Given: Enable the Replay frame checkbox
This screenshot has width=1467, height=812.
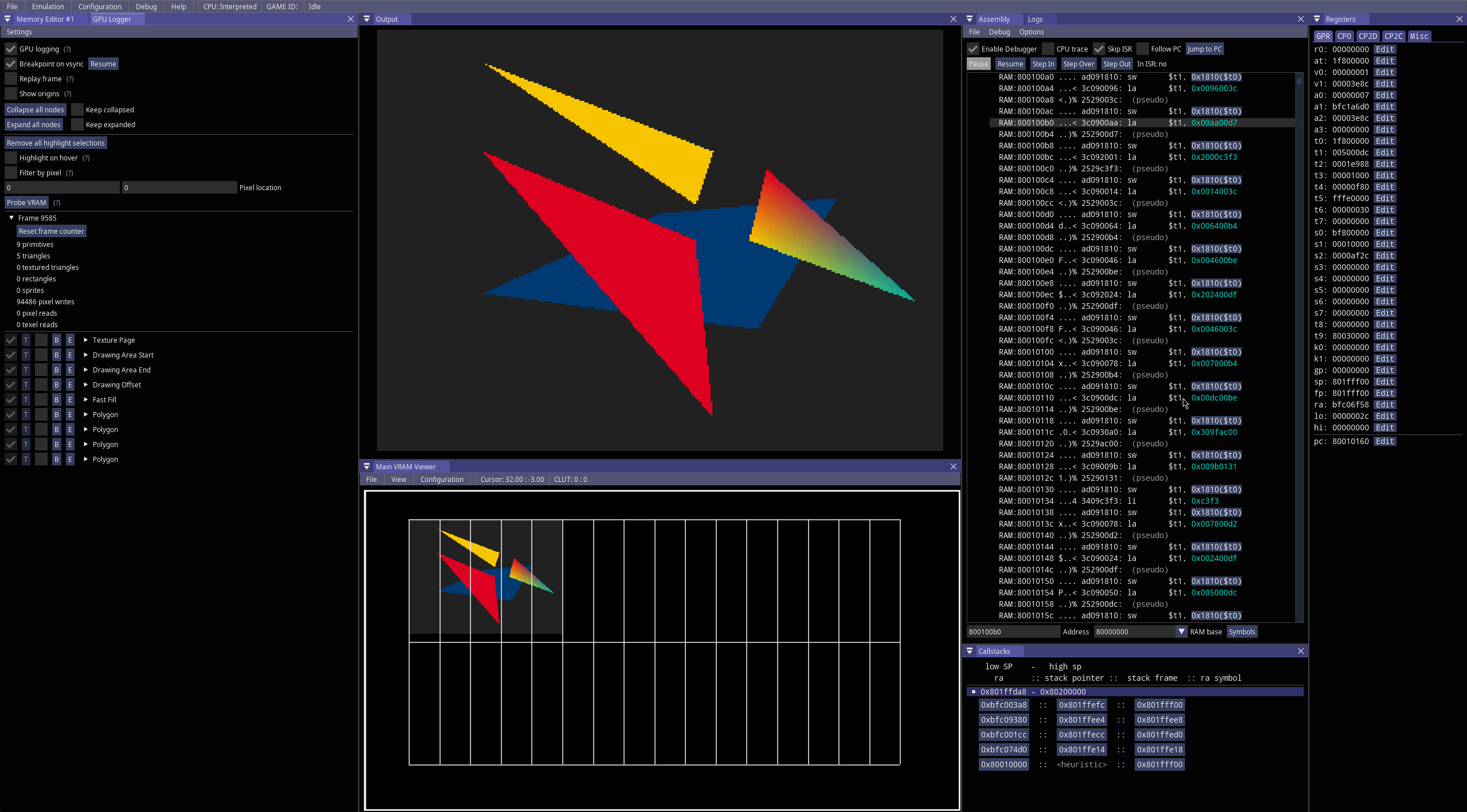Looking at the screenshot, I should tap(11, 79).
